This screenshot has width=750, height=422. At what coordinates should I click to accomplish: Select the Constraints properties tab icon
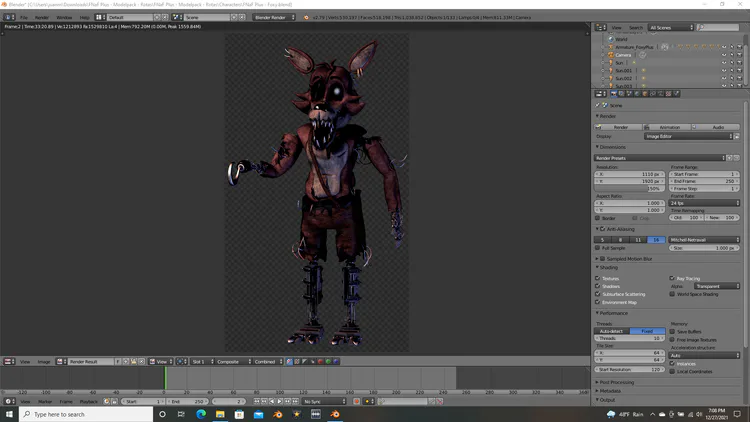tap(652, 94)
